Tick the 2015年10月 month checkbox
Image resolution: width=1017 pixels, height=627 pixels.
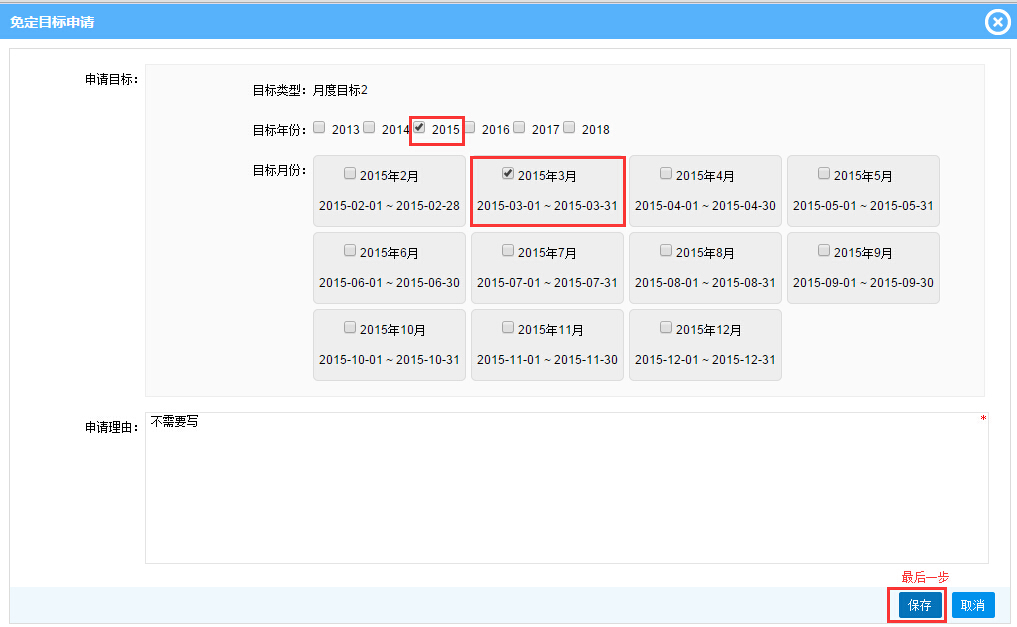coord(350,328)
